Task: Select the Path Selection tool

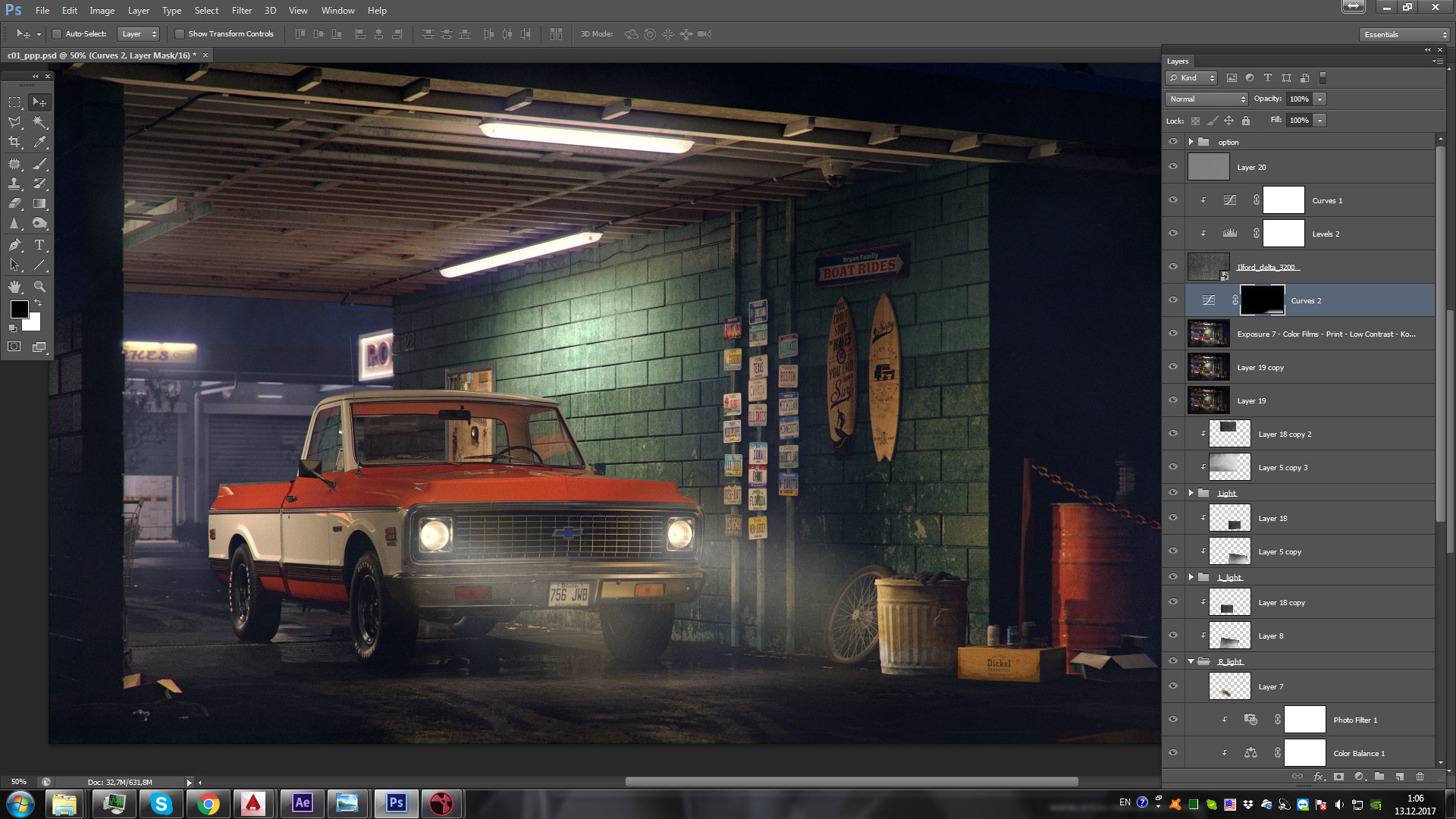Action: [14, 265]
